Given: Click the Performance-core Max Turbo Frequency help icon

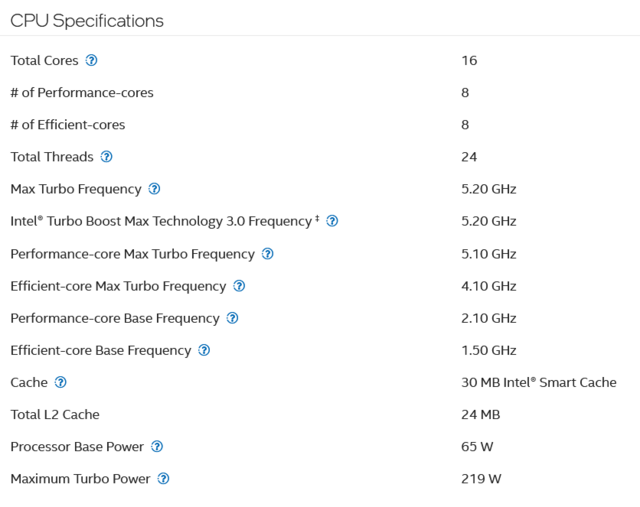Looking at the screenshot, I should 267,254.
